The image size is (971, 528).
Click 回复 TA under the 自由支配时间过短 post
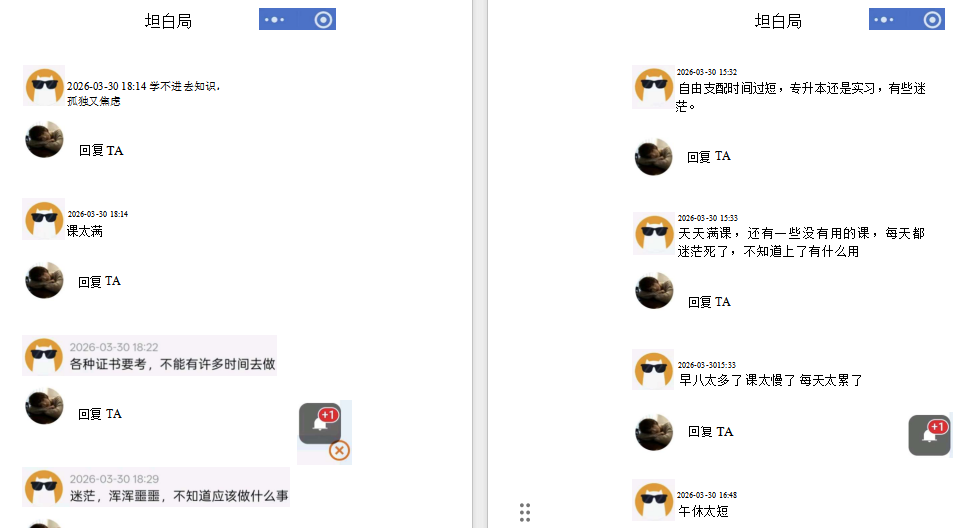tap(709, 157)
